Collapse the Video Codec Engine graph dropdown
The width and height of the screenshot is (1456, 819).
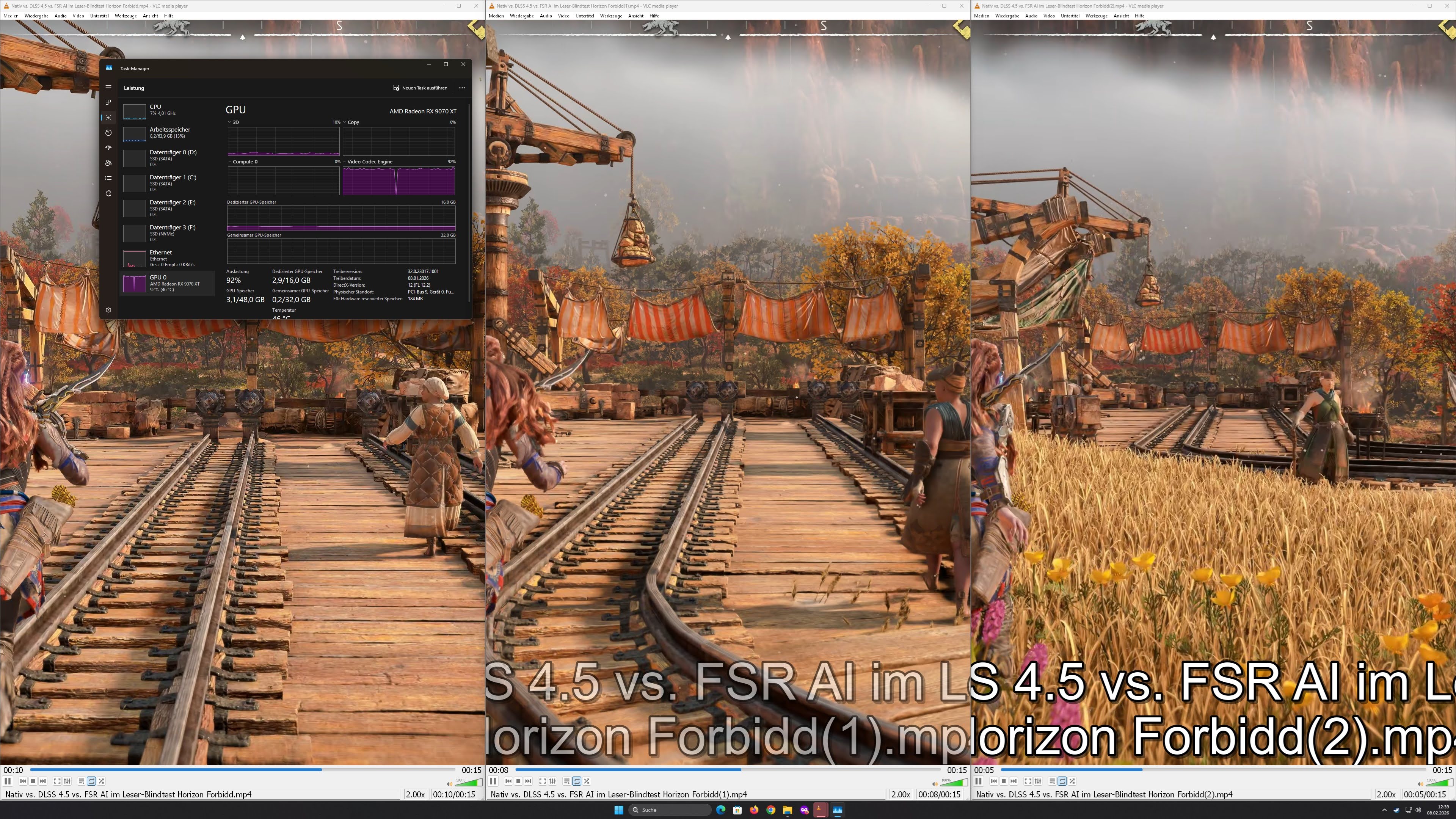[x=344, y=162]
